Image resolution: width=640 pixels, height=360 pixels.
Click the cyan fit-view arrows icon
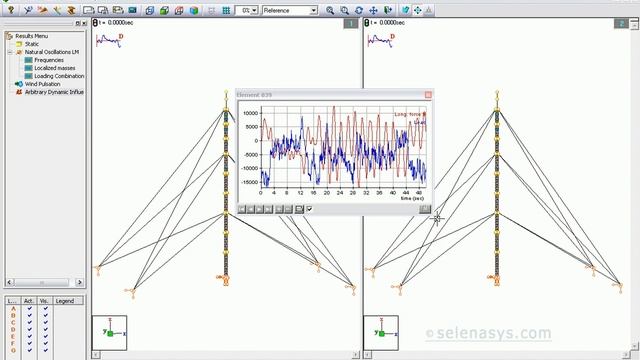tap(418, 10)
